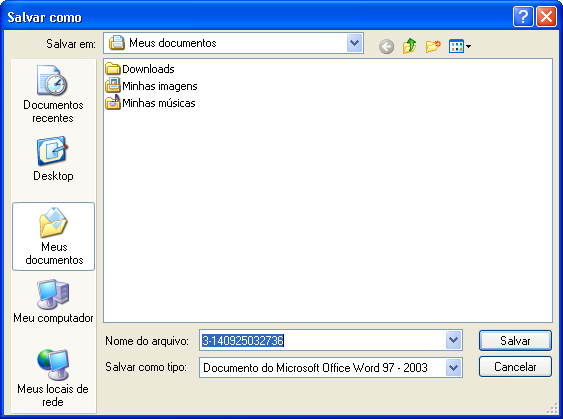Go up one folder level
This screenshot has height=419, width=563.
tap(409, 46)
